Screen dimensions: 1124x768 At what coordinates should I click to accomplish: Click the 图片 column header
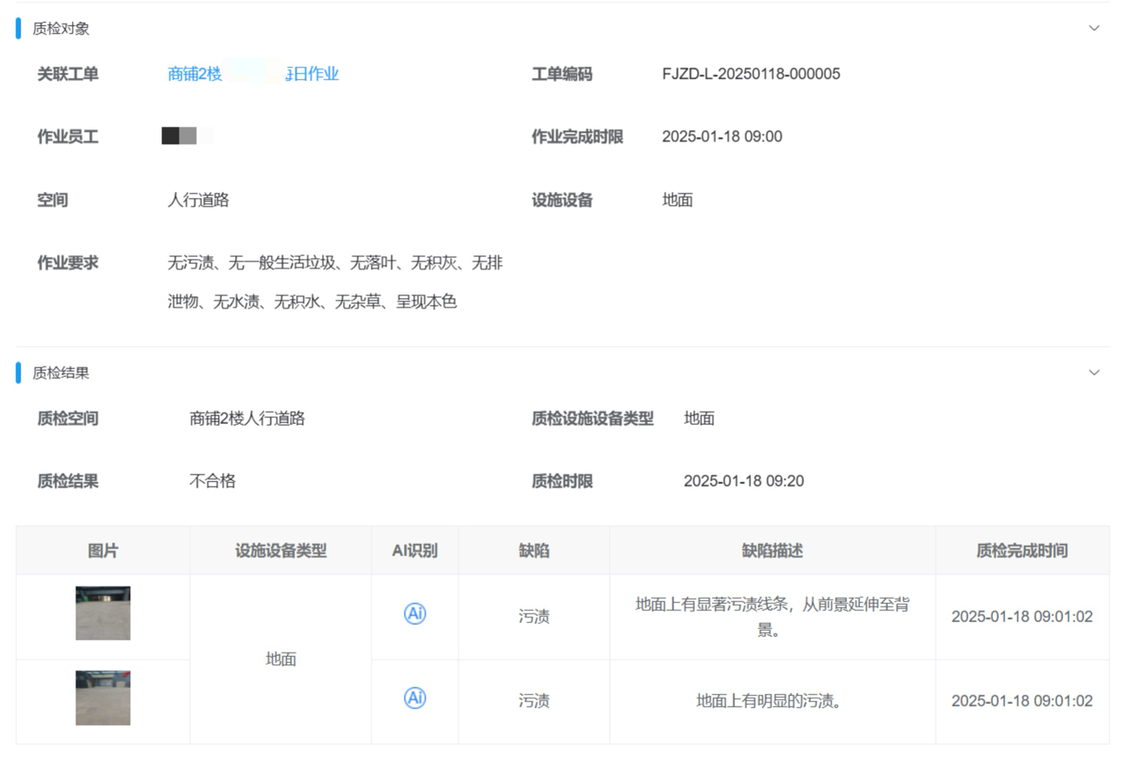[x=103, y=551]
